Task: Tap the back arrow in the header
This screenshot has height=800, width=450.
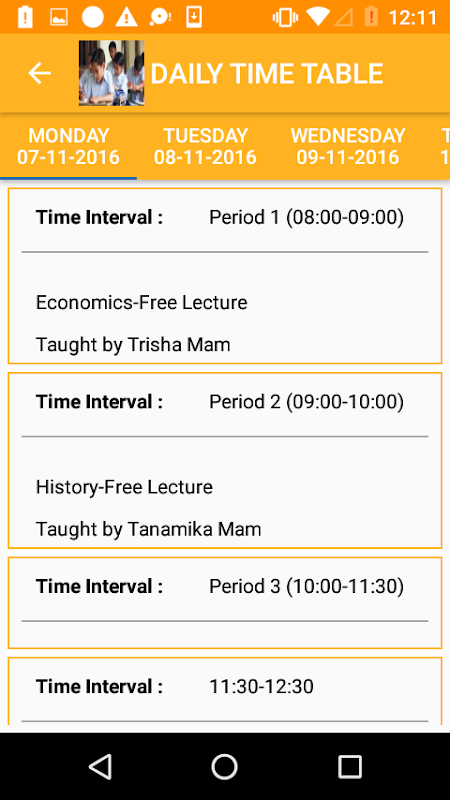Action: tap(39, 73)
